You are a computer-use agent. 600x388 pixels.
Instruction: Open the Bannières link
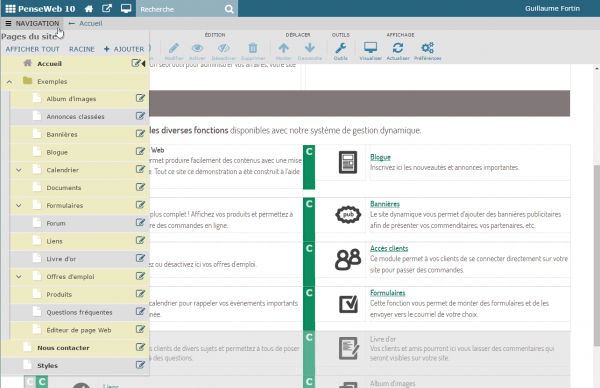385,204
